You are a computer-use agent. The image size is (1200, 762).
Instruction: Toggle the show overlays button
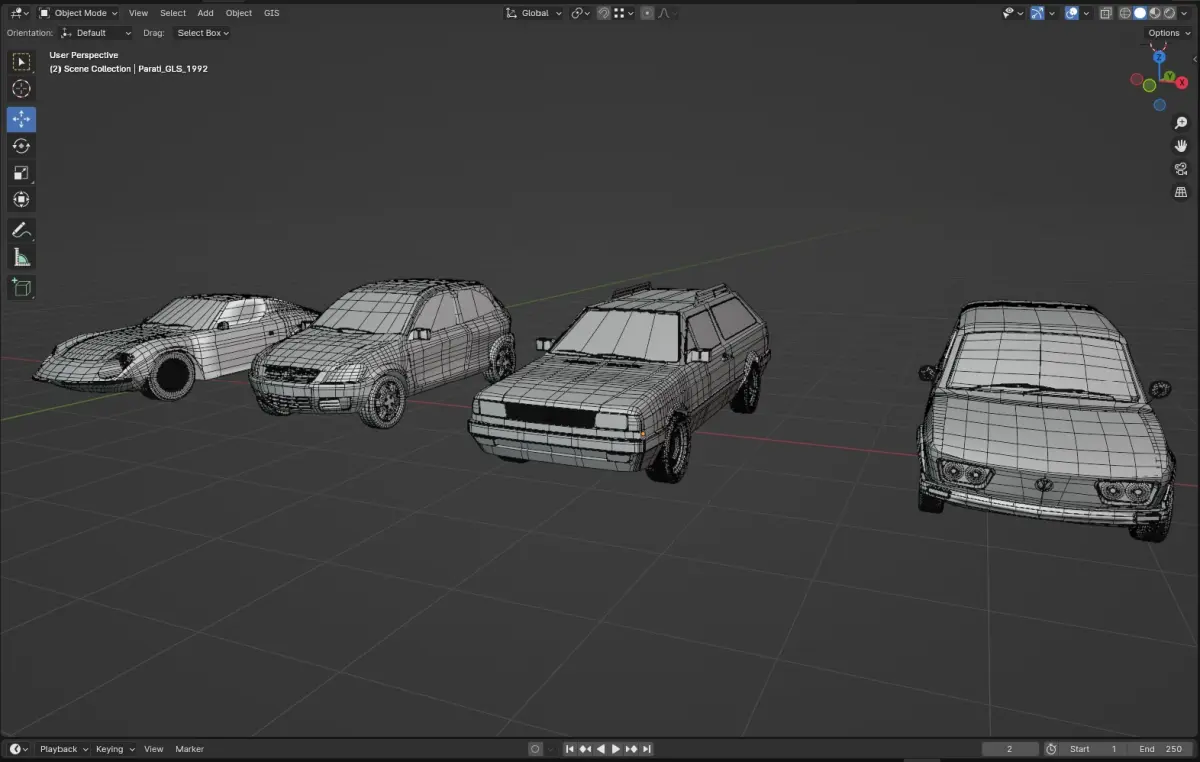(1072, 13)
